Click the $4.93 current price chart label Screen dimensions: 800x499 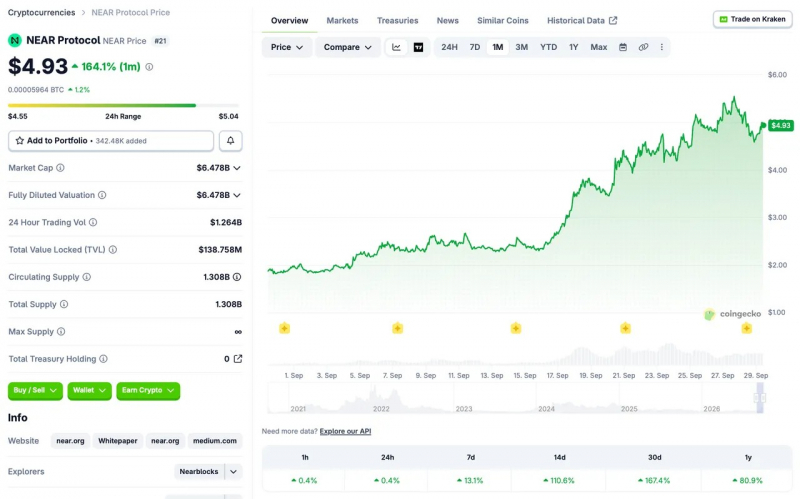(x=781, y=126)
